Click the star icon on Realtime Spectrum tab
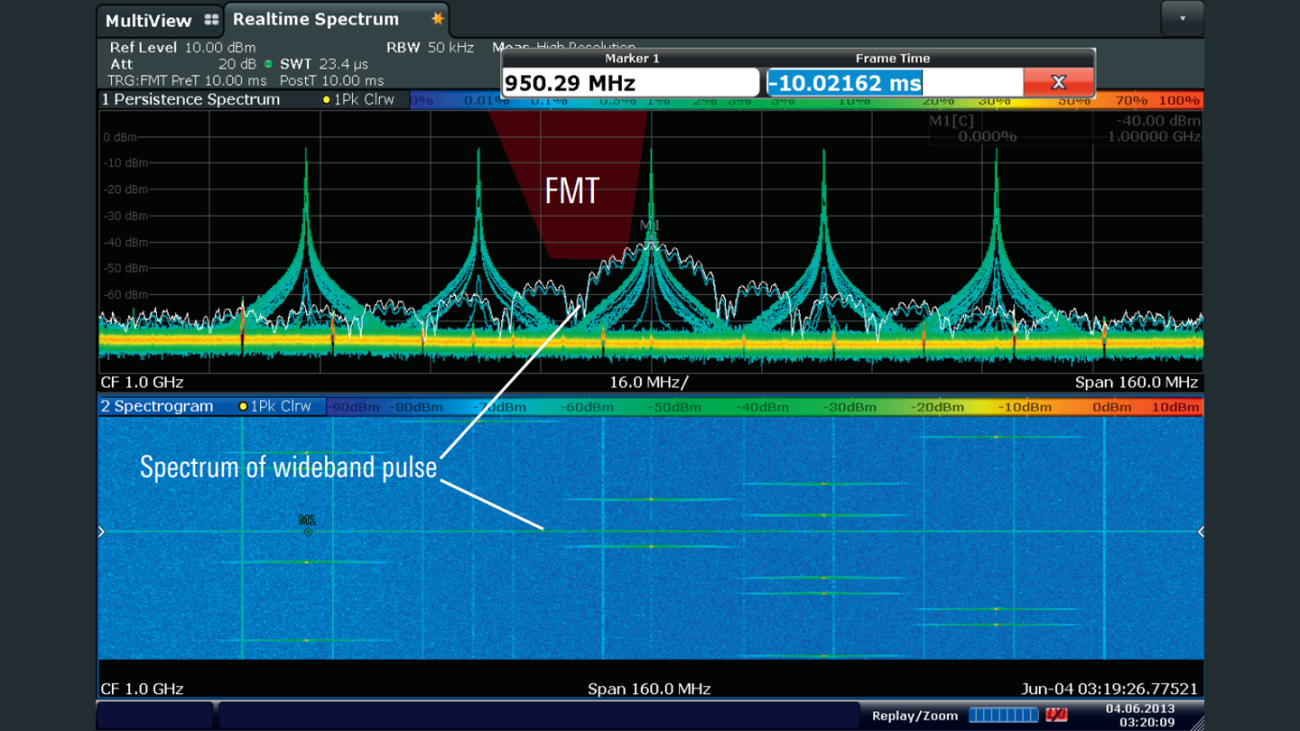 (x=437, y=19)
